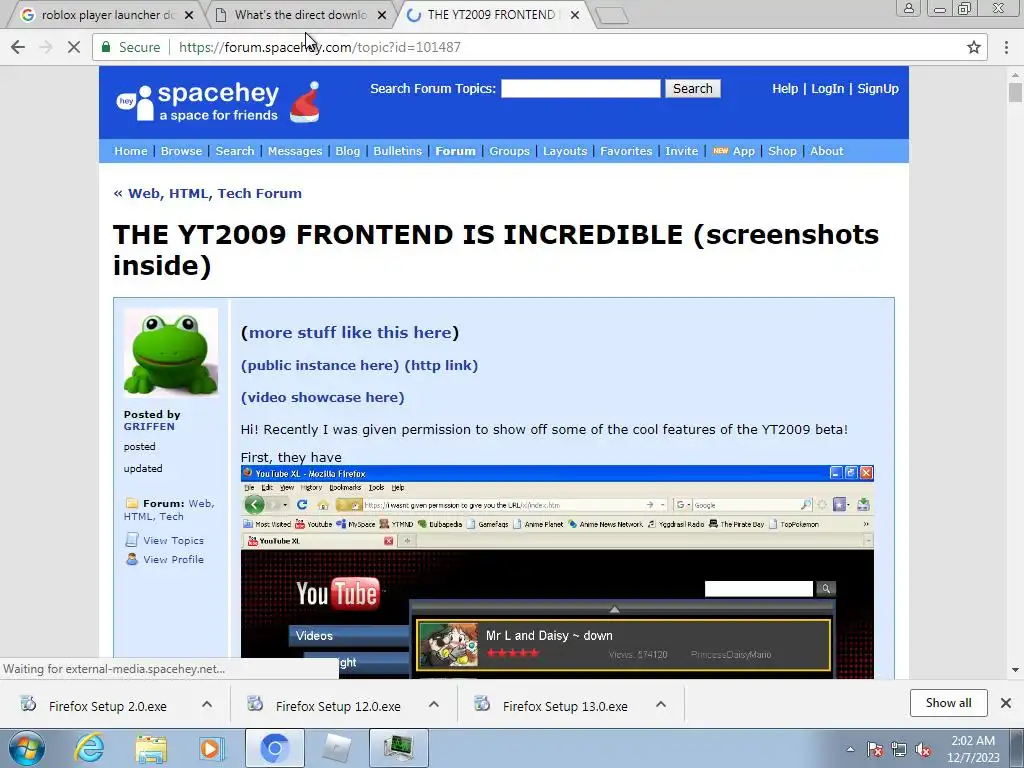1024x768 pixels.
Task: Open the Windows Start menu
Action: pos(27,748)
